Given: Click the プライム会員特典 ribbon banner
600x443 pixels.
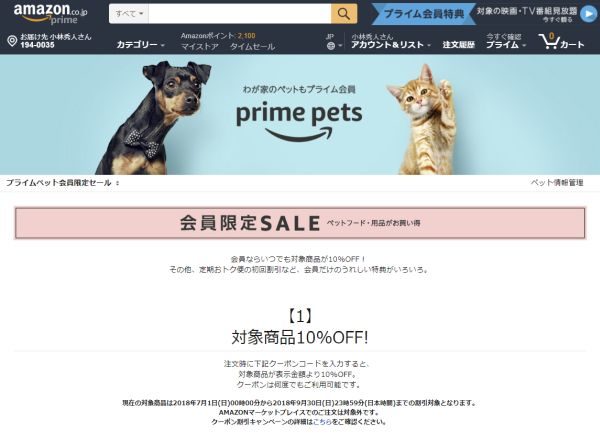Looking at the screenshot, I should click(424, 14).
